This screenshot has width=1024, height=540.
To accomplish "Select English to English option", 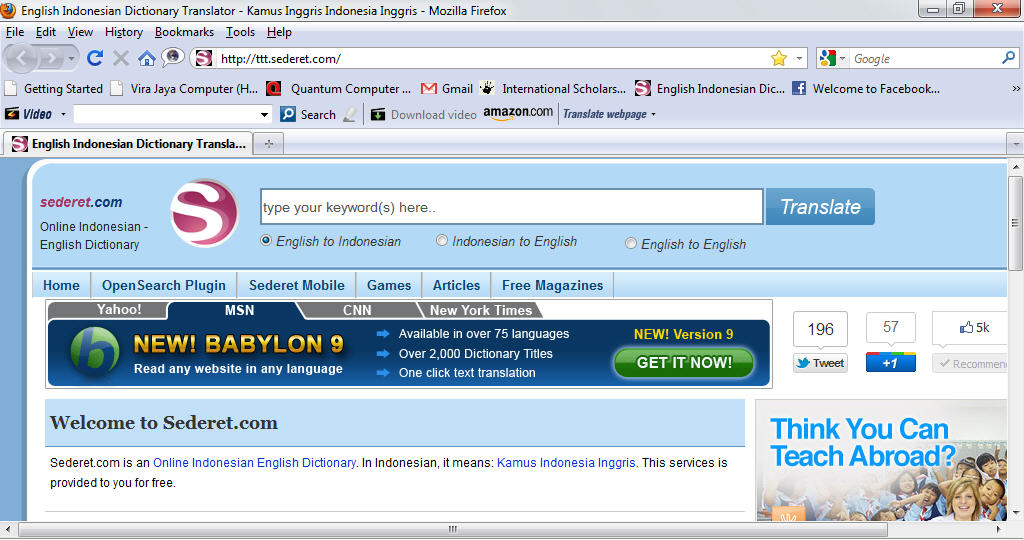I will (x=631, y=243).
